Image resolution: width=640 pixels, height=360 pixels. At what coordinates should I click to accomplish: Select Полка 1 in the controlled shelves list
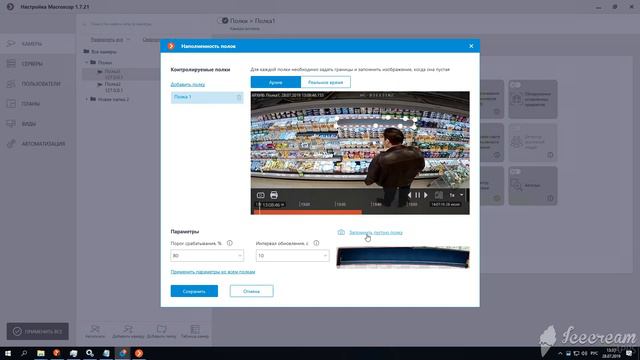pyautogui.click(x=207, y=97)
